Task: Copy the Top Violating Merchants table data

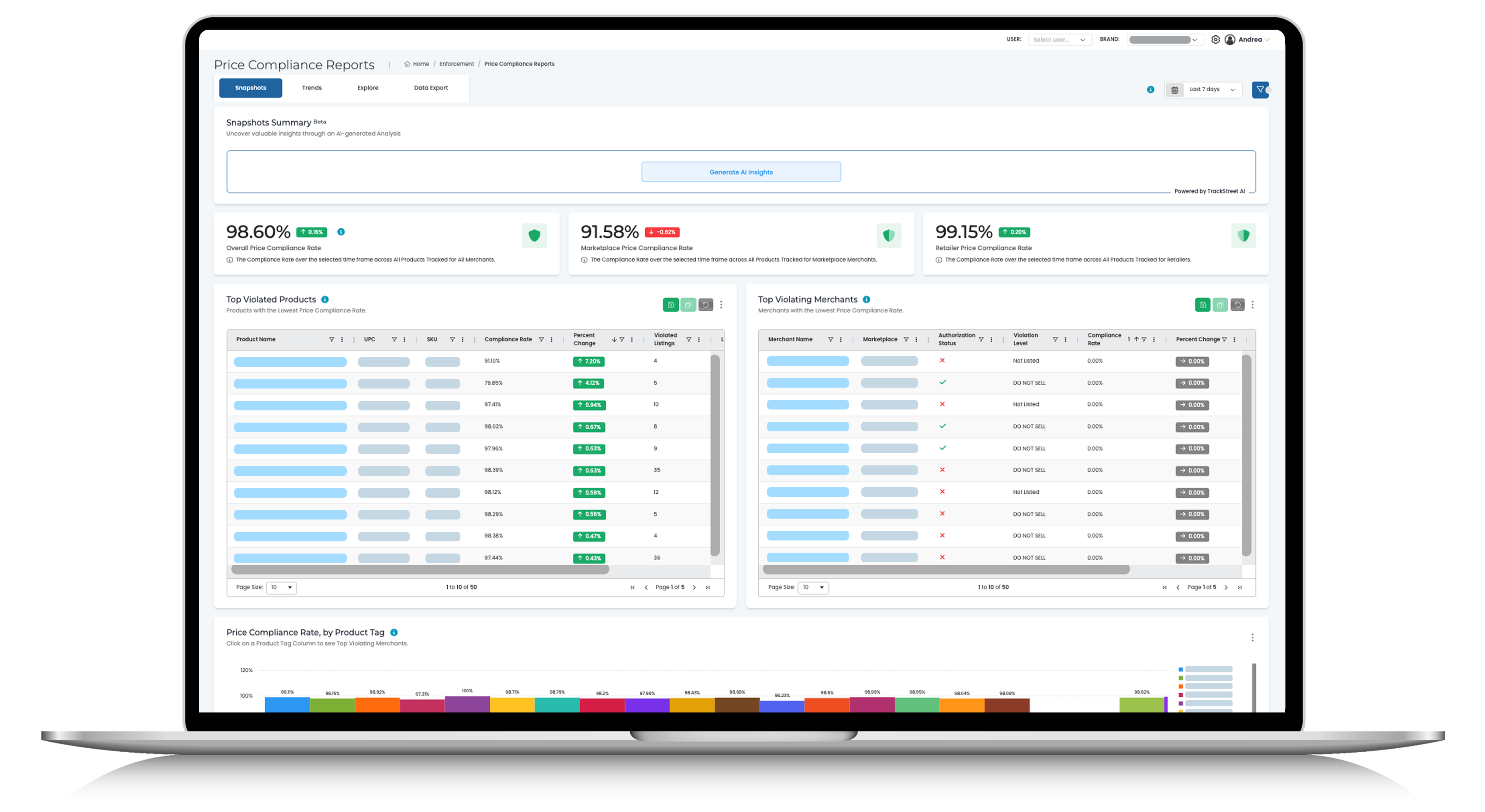Action: point(1220,305)
